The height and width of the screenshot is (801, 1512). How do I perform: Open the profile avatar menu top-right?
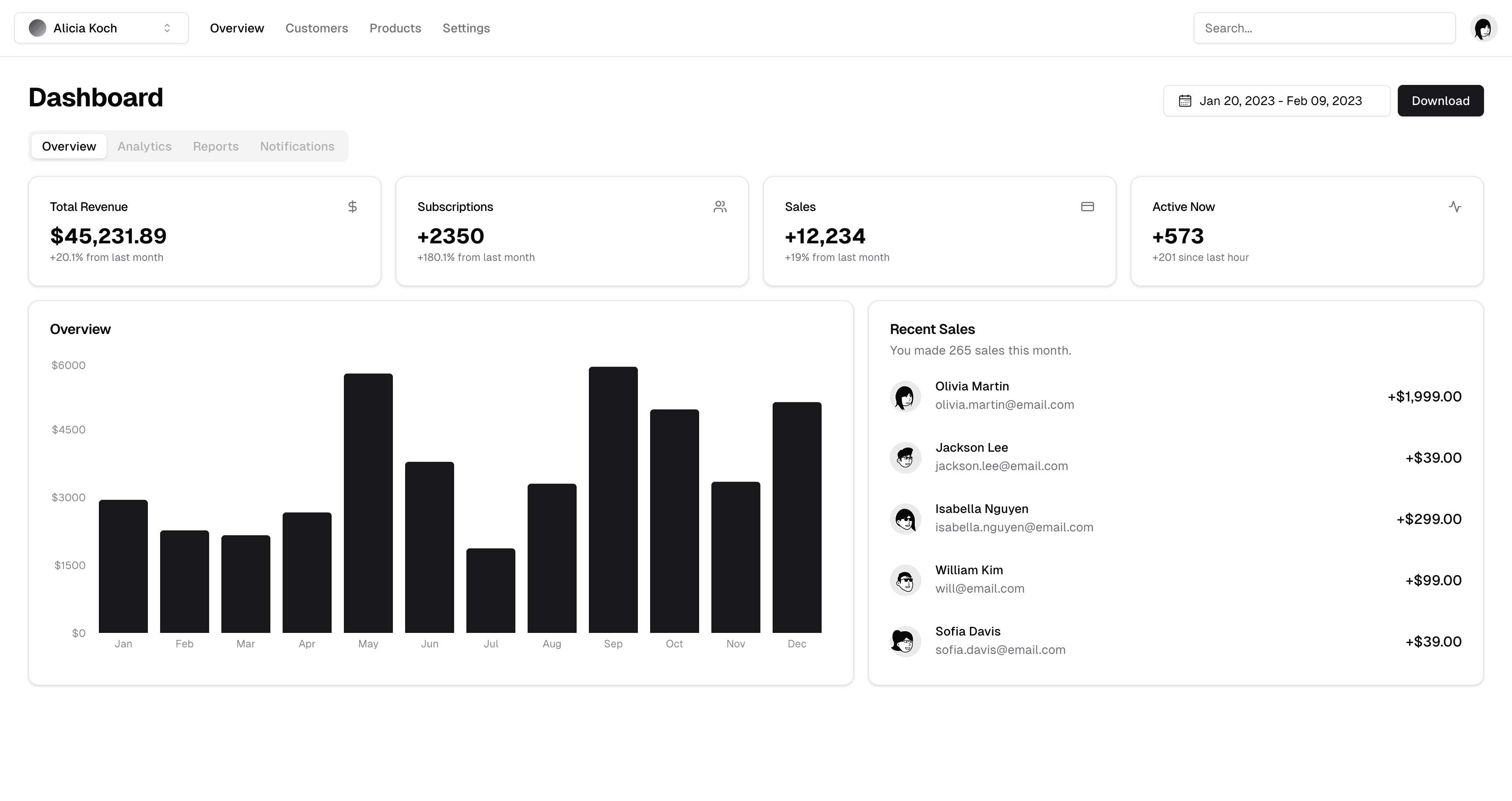[1483, 28]
